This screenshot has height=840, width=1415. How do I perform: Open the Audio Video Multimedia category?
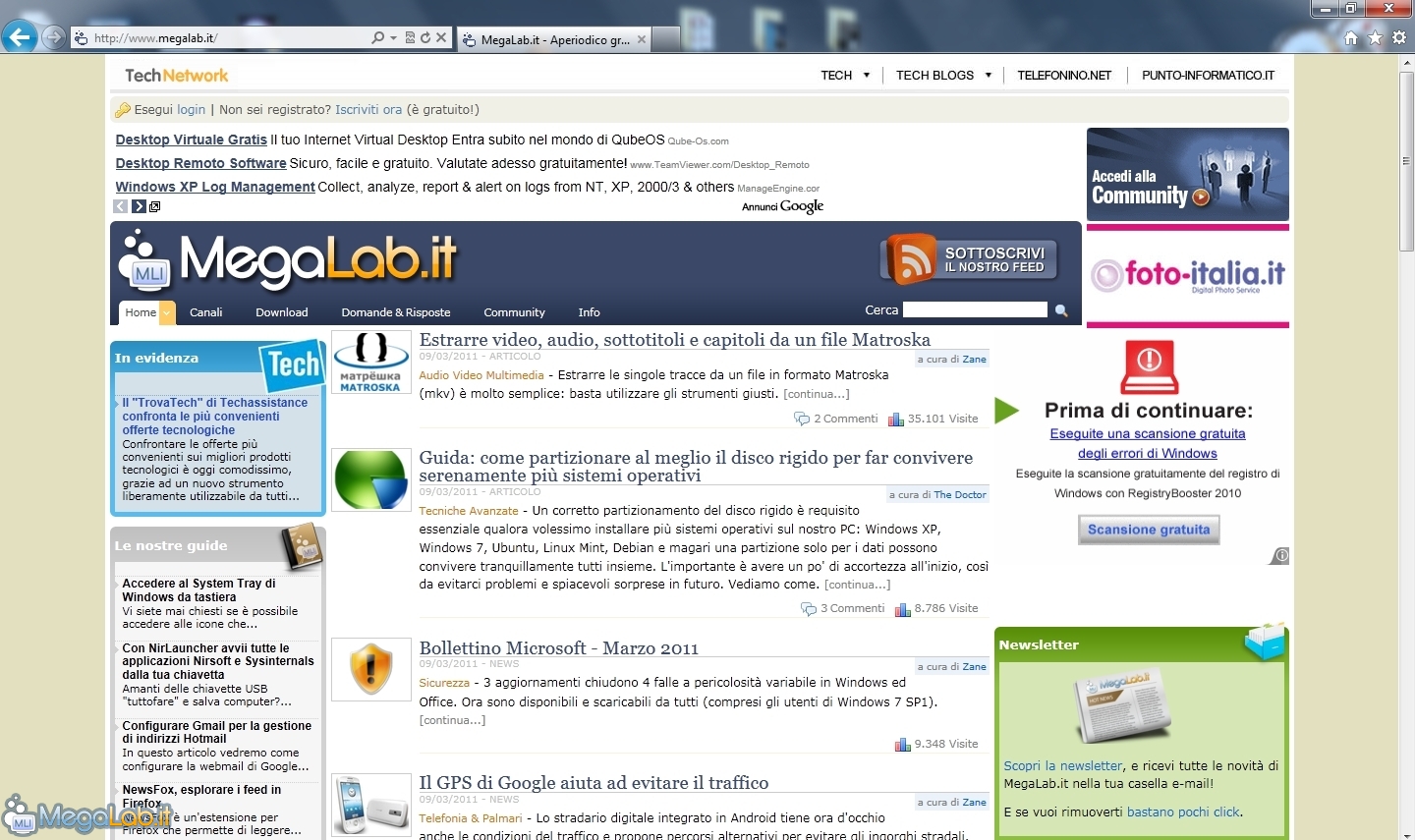pos(481,375)
